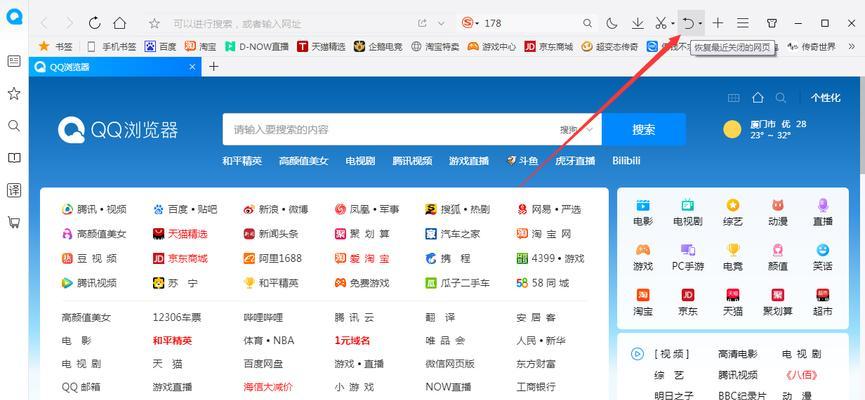Open 腾讯·视频 site link
Screen dimensions: 865x400
tap(94, 210)
